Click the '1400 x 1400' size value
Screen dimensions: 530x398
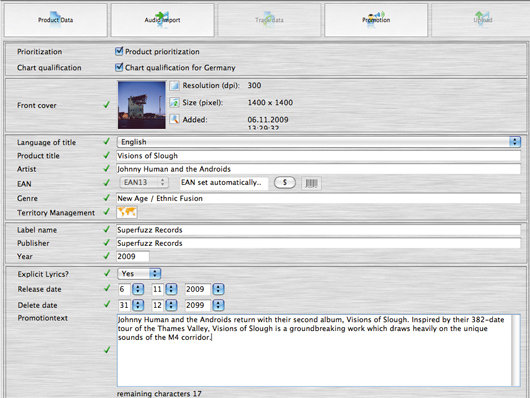(x=270, y=102)
